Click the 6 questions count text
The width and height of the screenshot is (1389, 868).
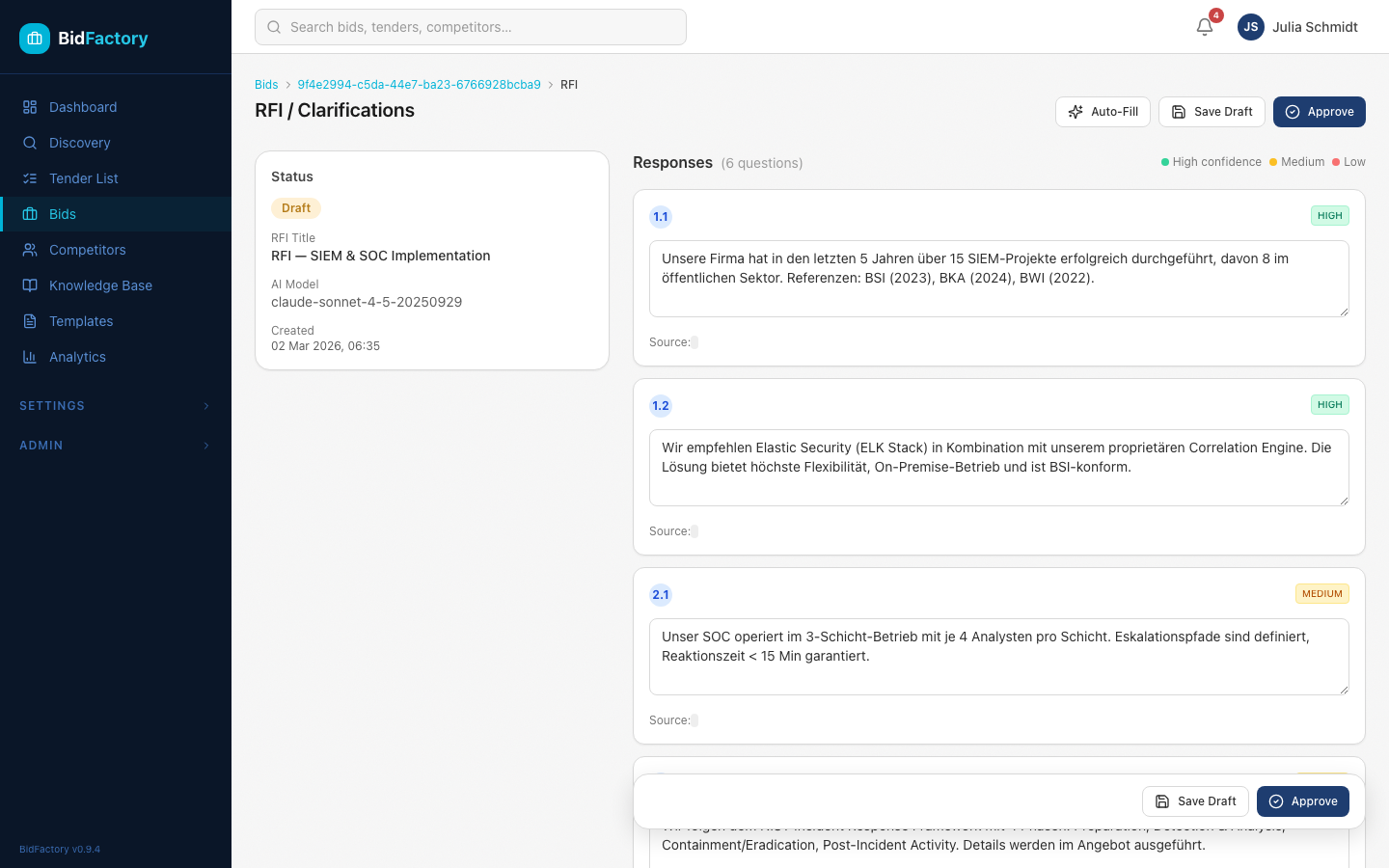(x=762, y=163)
